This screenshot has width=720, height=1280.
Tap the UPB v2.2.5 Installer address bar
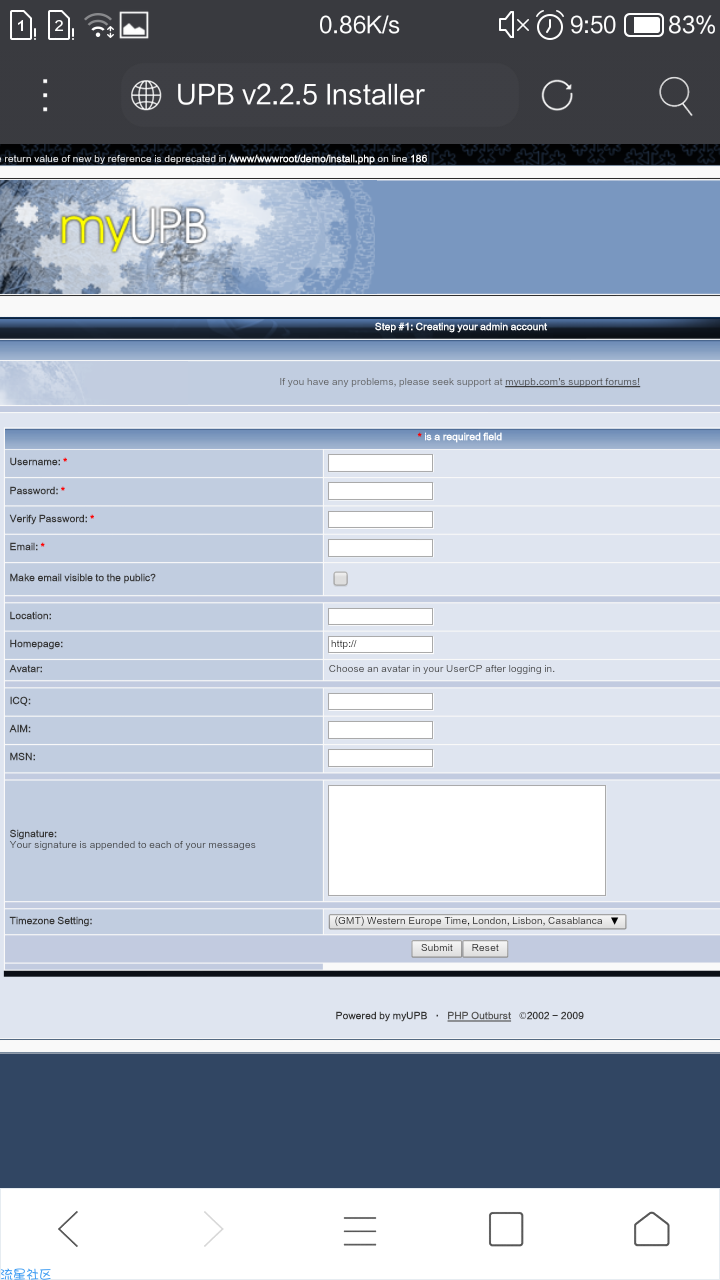320,95
